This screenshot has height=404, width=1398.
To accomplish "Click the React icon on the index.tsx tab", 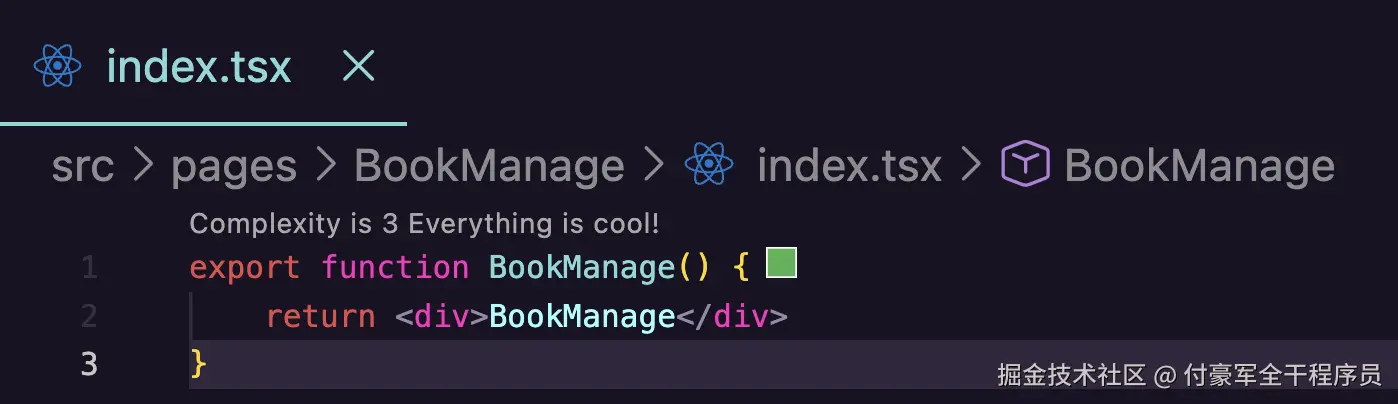I will coord(57,66).
